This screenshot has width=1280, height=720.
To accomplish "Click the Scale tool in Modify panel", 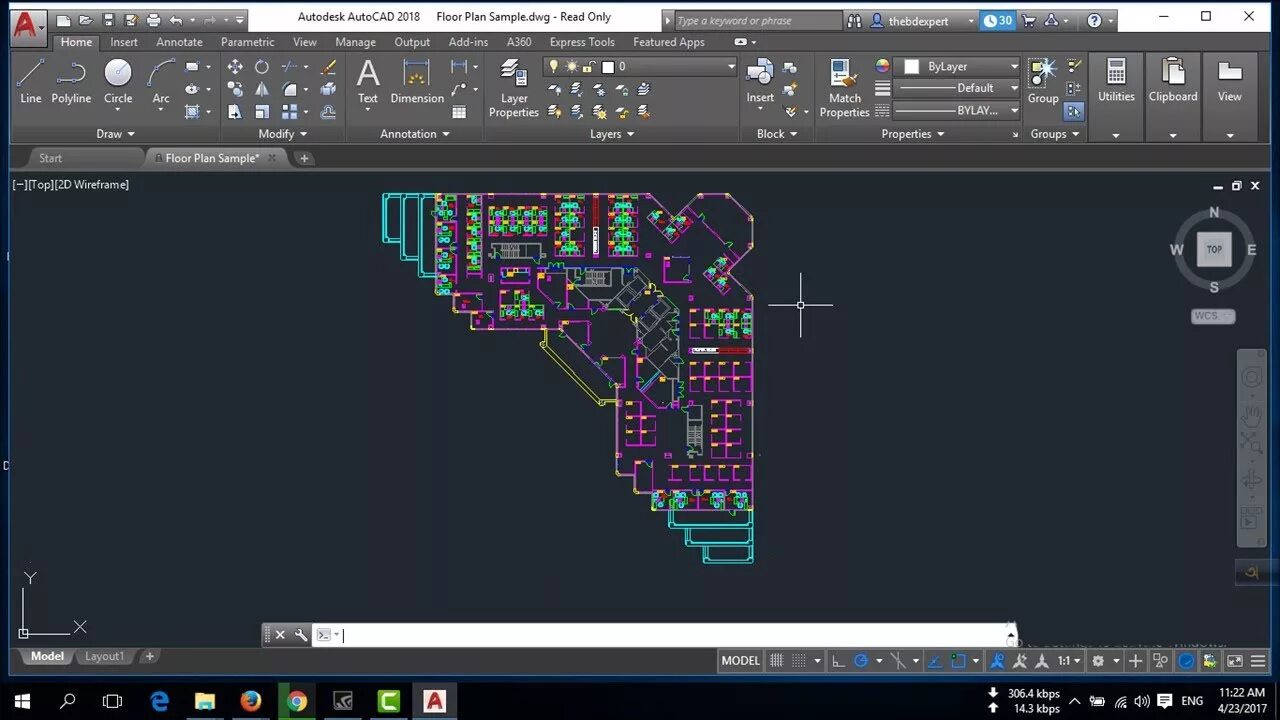I will coord(262,111).
